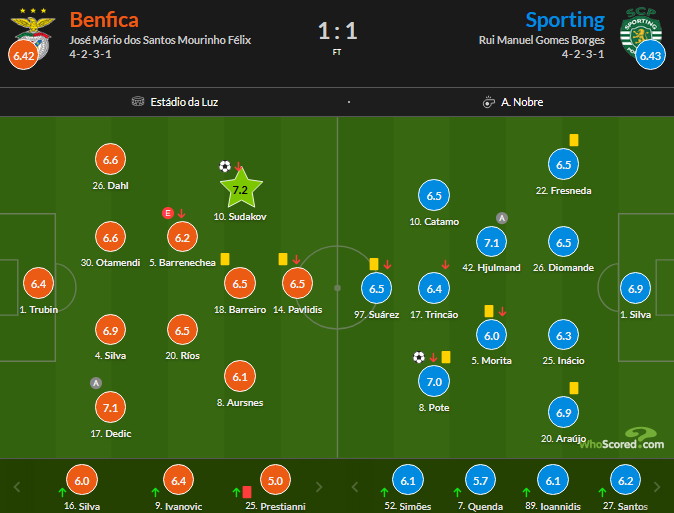Click the assist badge above Hjulmand
The width and height of the screenshot is (674, 513).
click(x=502, y=218)
